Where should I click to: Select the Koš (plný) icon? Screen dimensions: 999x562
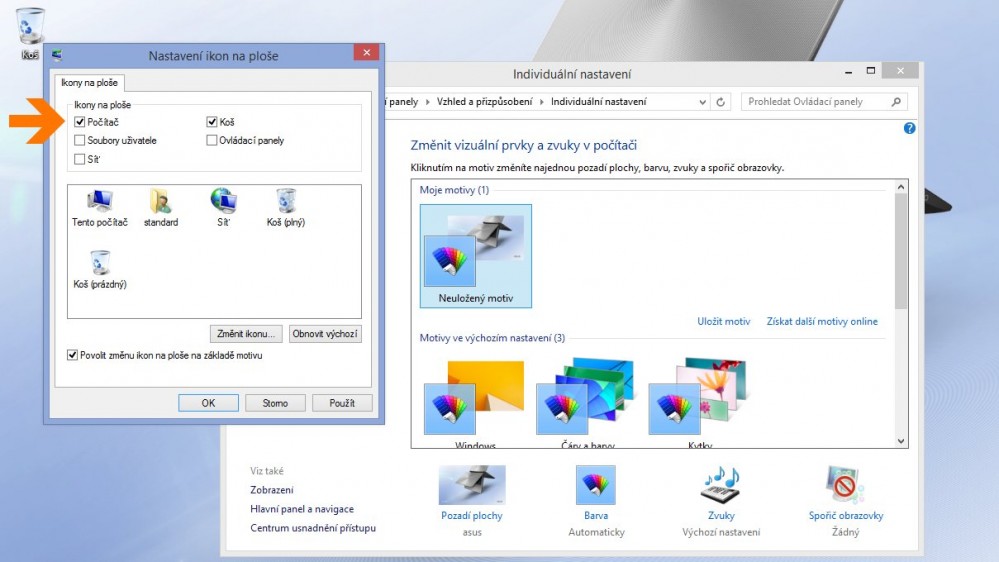pyautogui.click(x=286, y=203)
